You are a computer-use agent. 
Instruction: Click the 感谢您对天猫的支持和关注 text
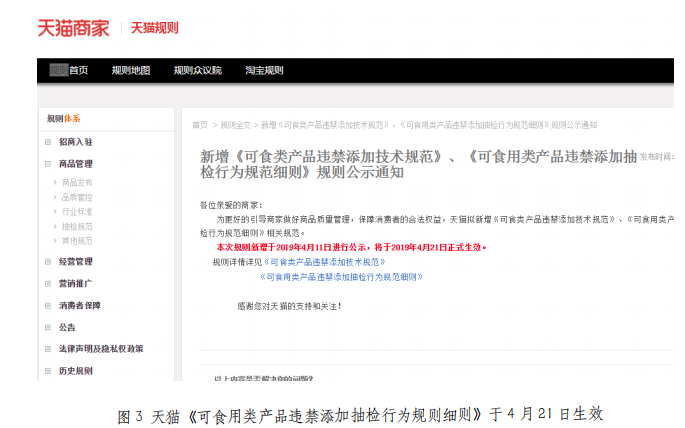(x=289, y=307)
